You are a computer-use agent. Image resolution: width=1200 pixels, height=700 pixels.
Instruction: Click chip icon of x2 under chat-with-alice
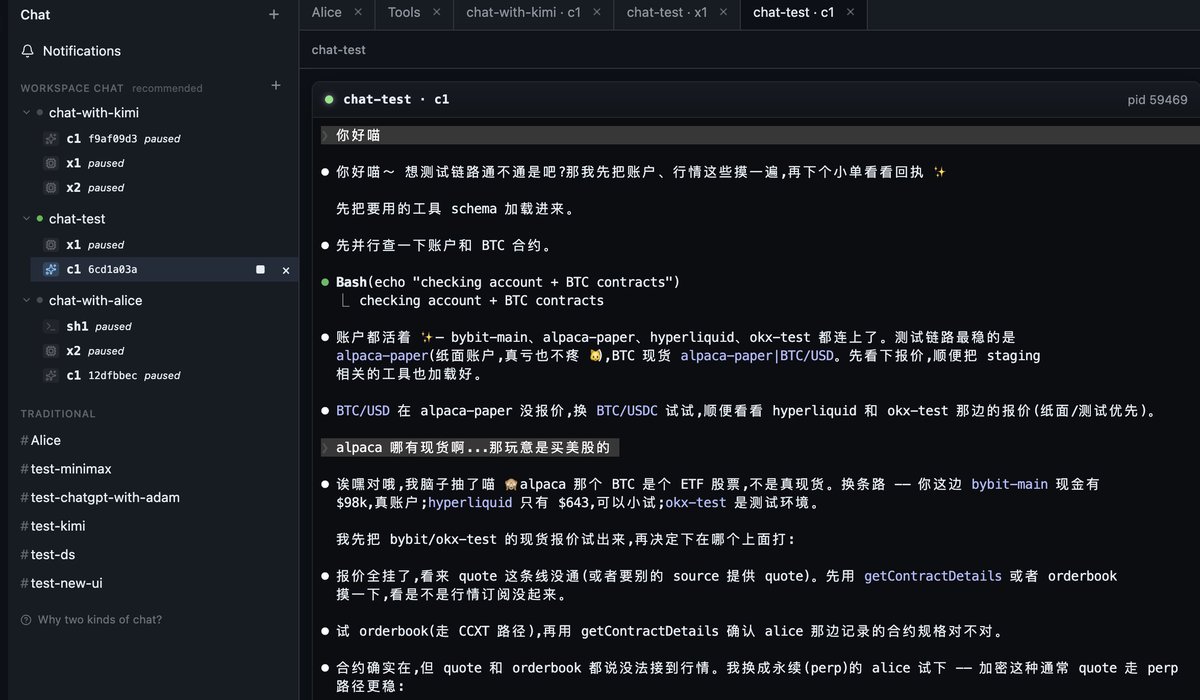pos(51,351)
